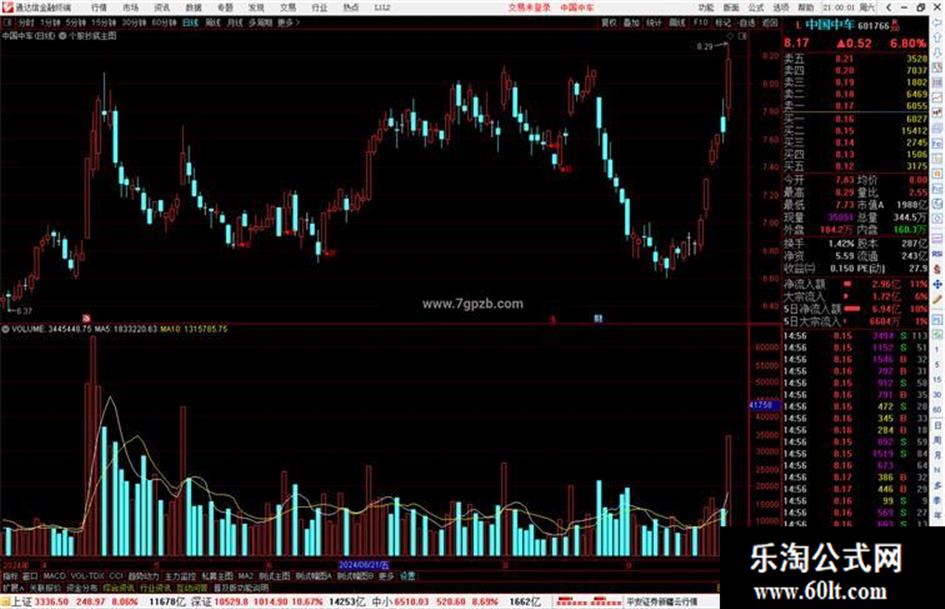The height and width of the screenshot is (609, 945).
Task: Click the 标记 mark button
Action: point(723,22)
